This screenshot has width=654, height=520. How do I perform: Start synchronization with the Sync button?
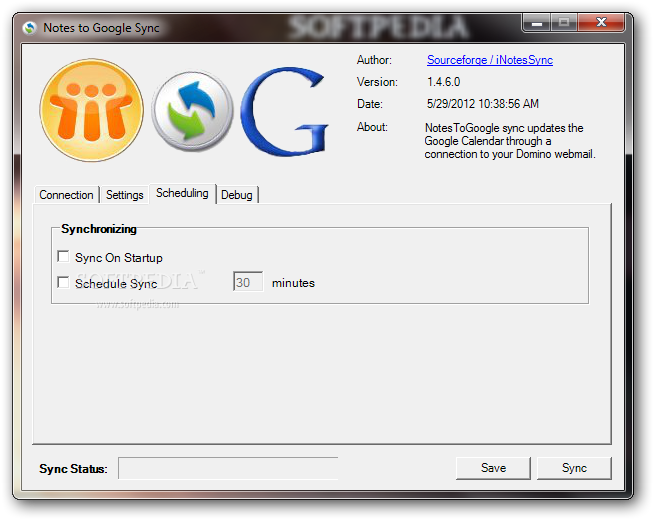(574, 468)
